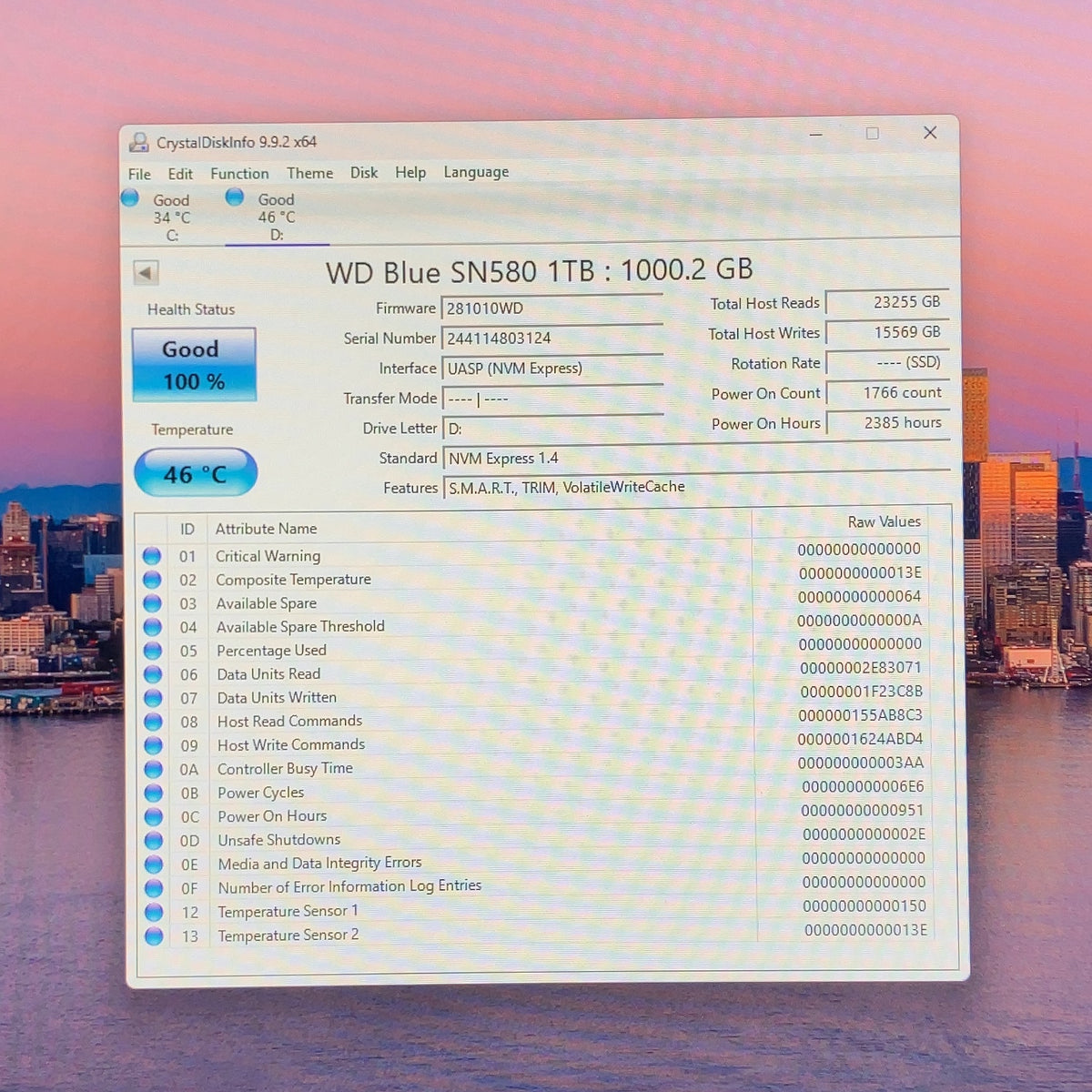Select the Percentage Used attribute name
Viewport: 1092px width, 1092px height.
coord(271,651)
